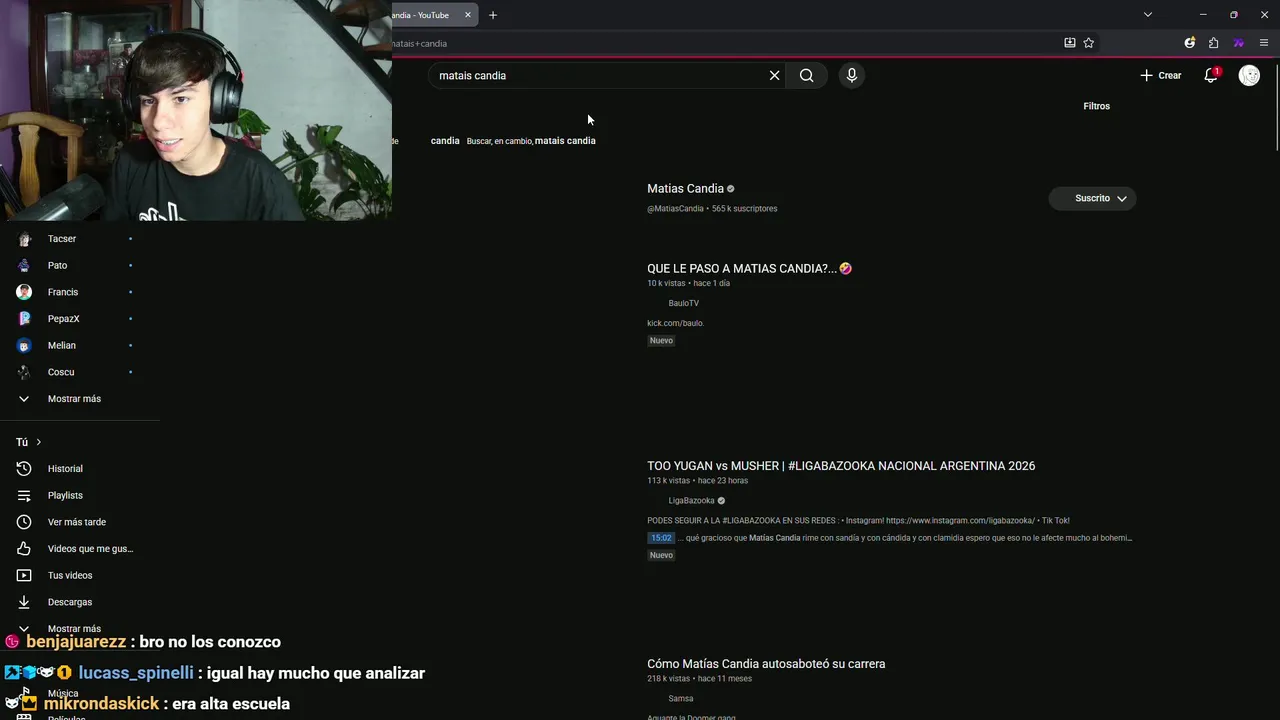
Task: Open the list all tabs chevron
Action: [1148, 15]
